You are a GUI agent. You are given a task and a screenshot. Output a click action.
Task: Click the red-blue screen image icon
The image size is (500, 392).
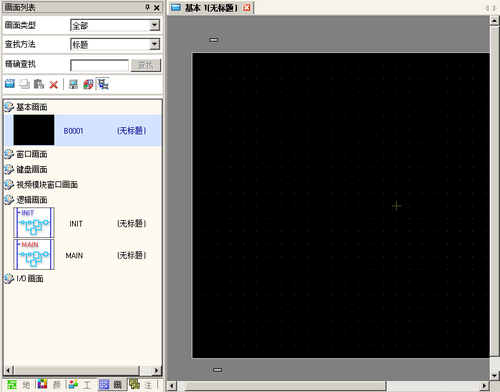[88, 84]
